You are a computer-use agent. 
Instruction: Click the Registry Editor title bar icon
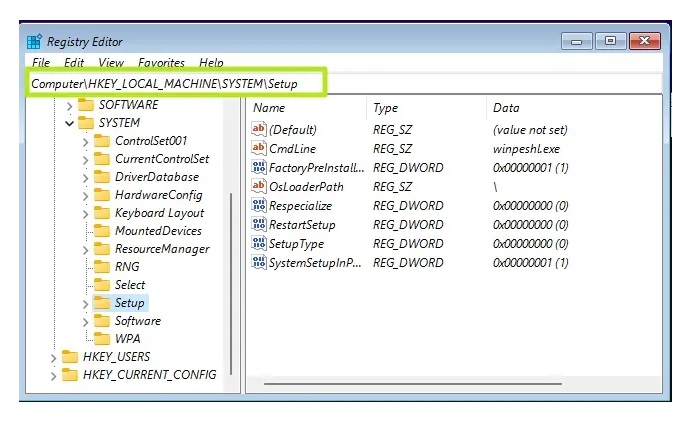34,42
